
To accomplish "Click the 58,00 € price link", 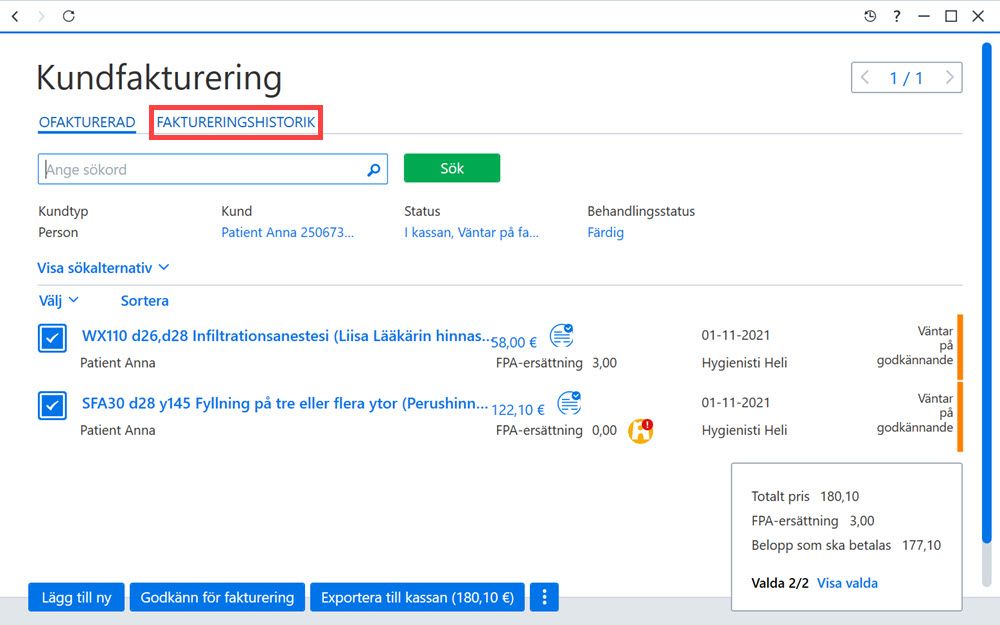I will coord(514,342).
